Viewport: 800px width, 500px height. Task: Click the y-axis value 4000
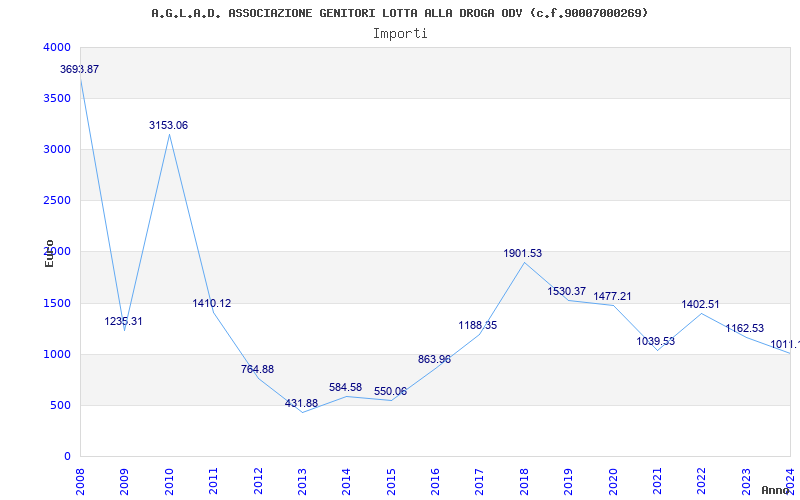57,47
